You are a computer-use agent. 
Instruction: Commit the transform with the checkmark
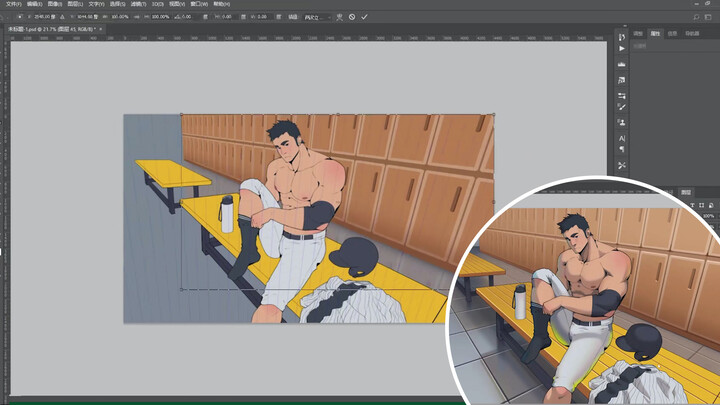click(364, 17)
